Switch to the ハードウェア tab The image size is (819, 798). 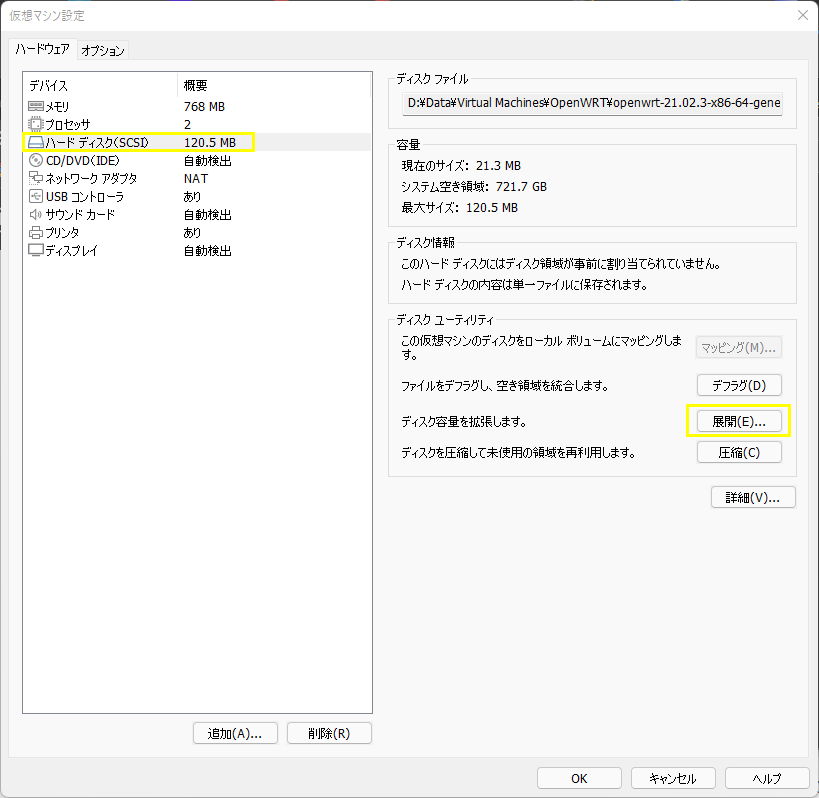tap(42, 49)
